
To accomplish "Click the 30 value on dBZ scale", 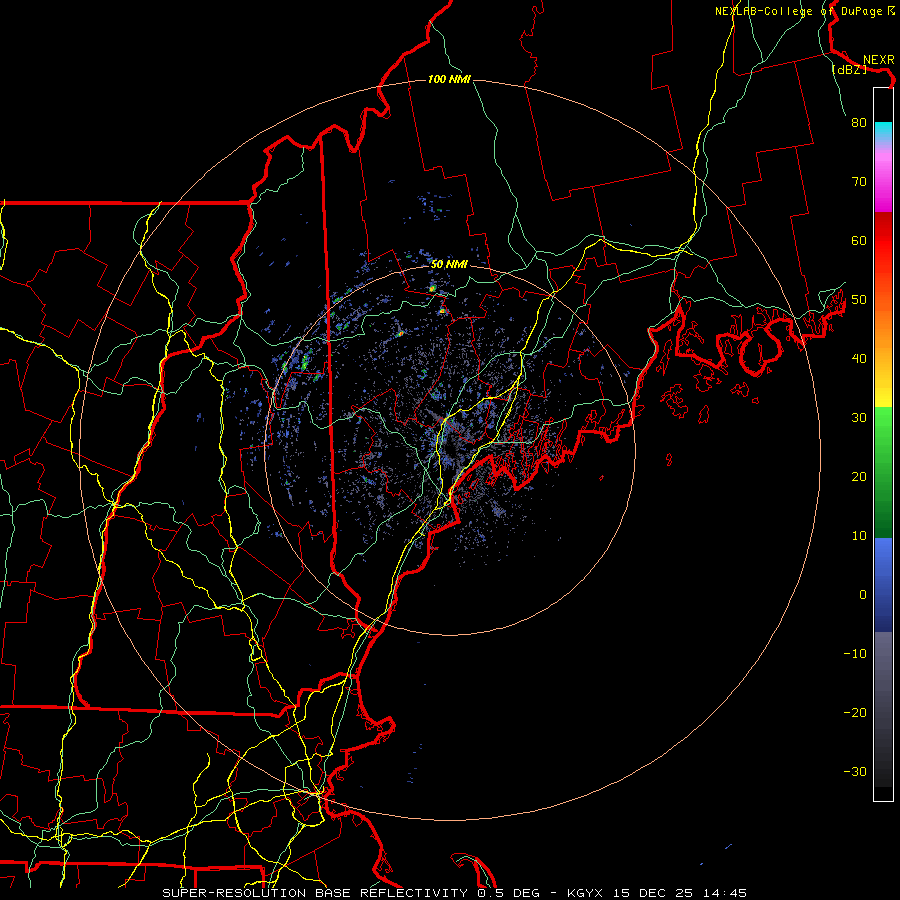I will point(859,418).
